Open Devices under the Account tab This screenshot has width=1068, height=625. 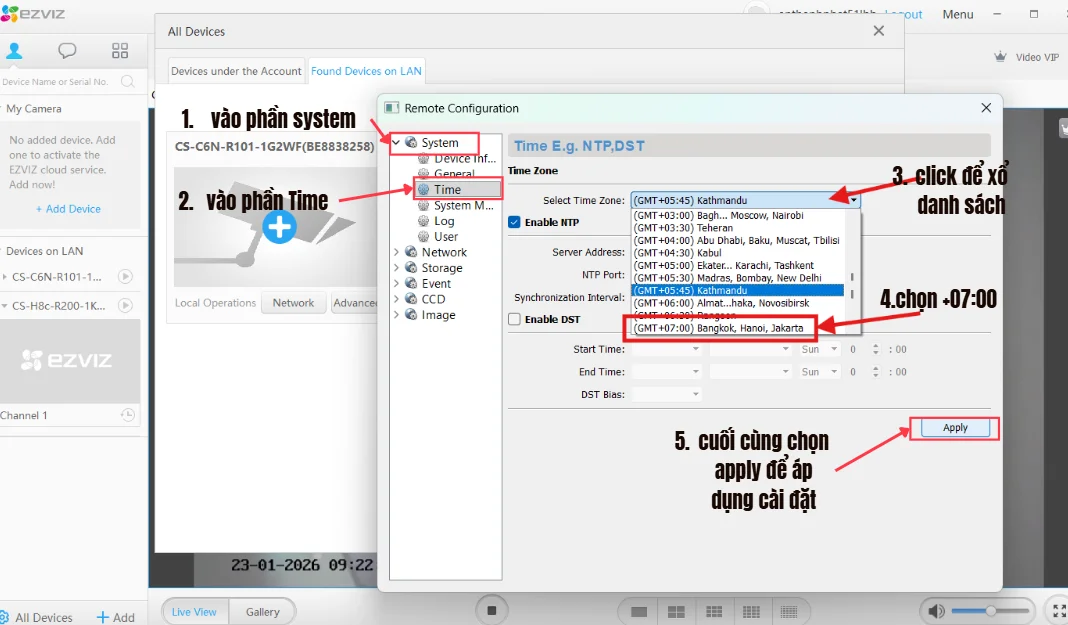point(236,71)
